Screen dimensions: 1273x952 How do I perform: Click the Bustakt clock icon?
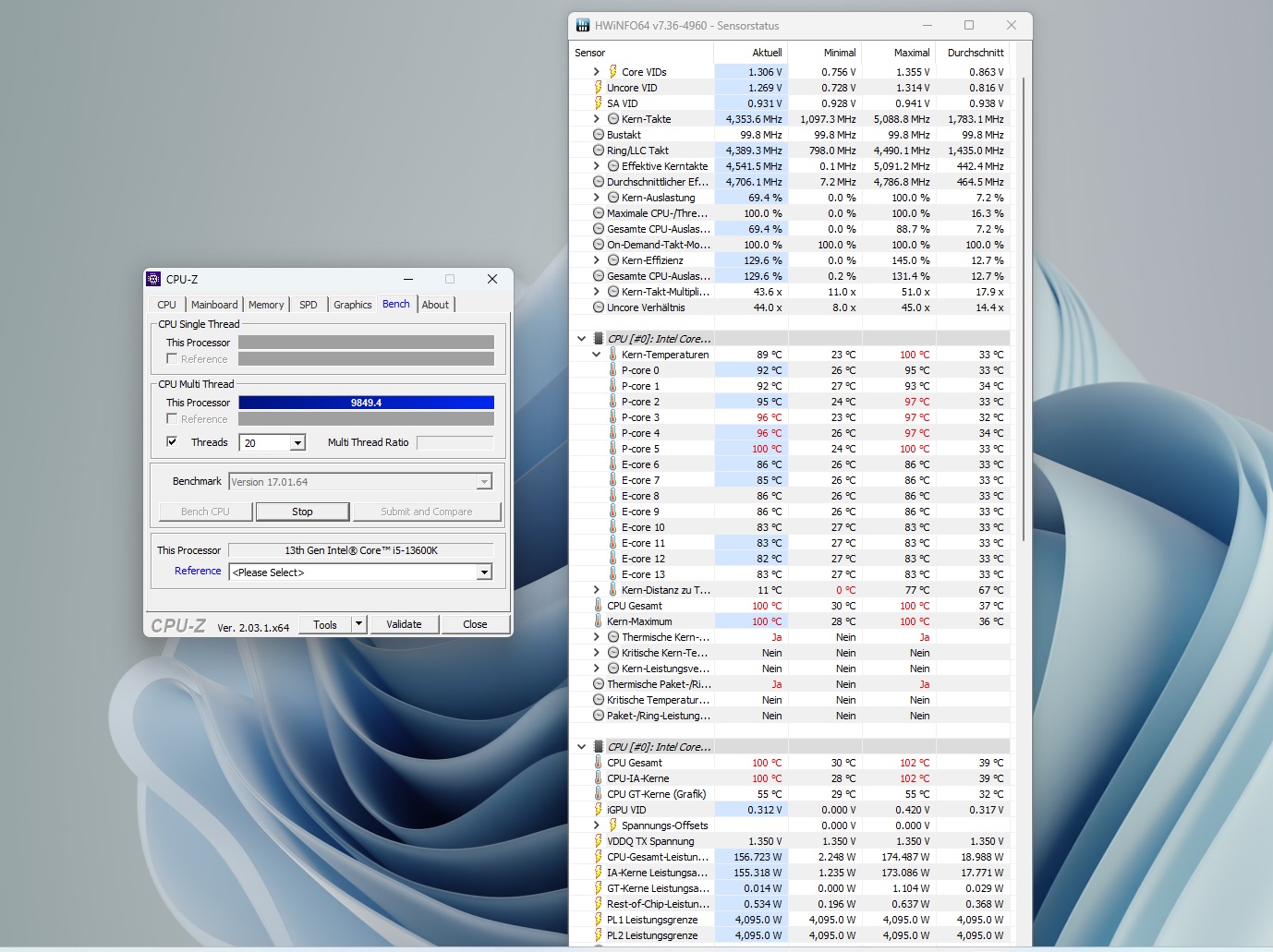point(598,134)
